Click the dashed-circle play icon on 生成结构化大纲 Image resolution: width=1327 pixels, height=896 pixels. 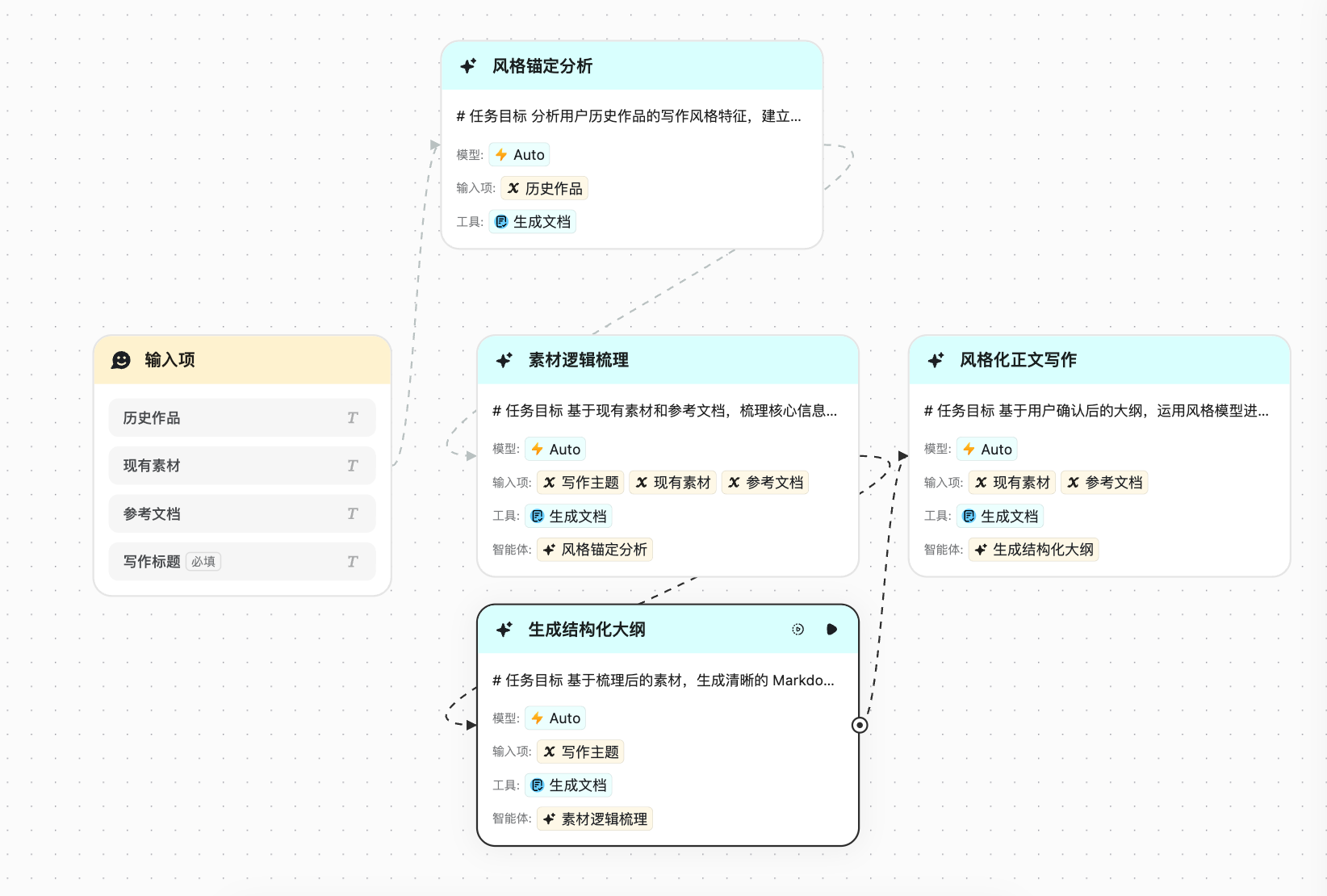tap(797, 630)
